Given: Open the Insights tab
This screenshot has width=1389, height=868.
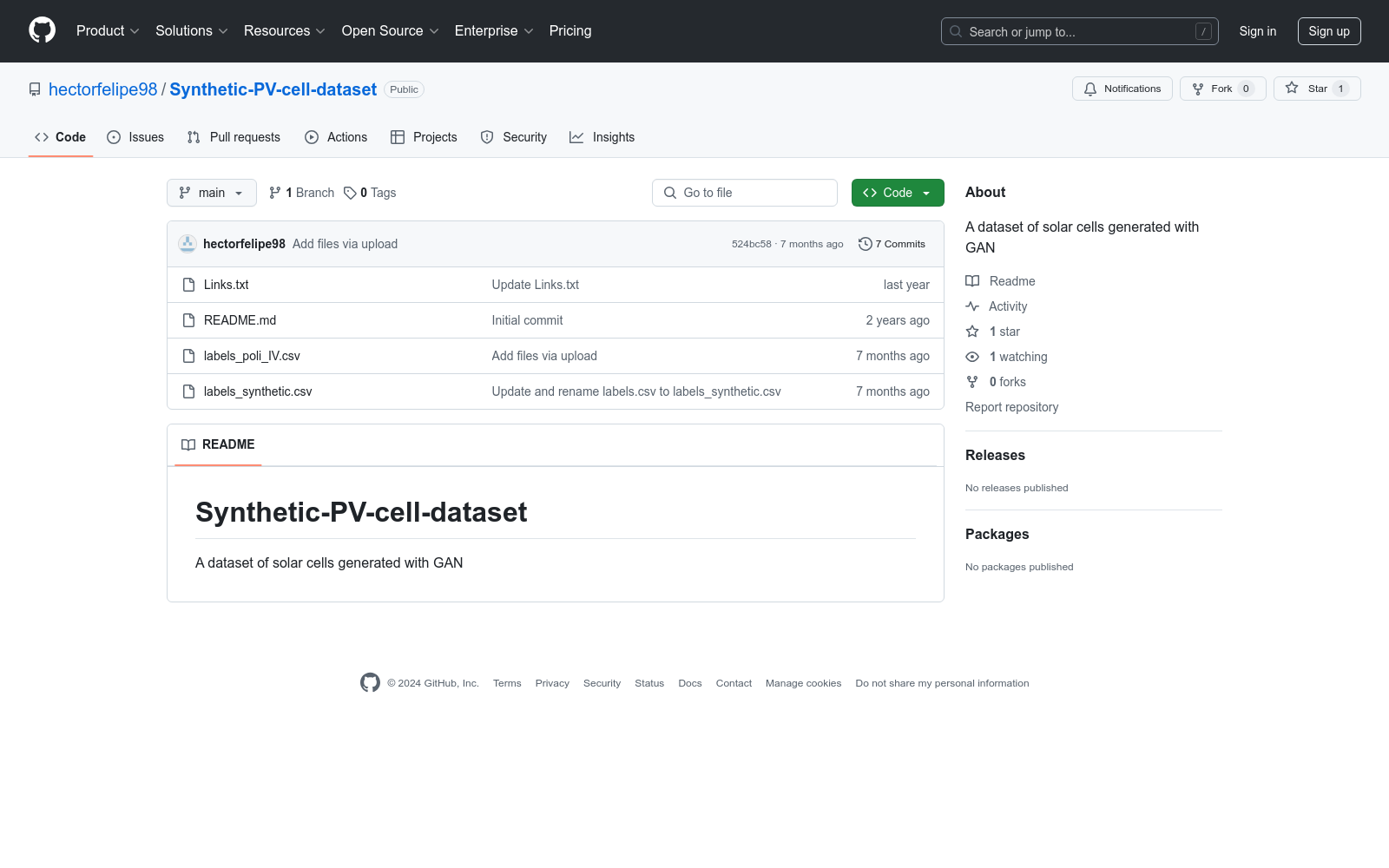Looking at the screenshot, I should pos(602,137).
